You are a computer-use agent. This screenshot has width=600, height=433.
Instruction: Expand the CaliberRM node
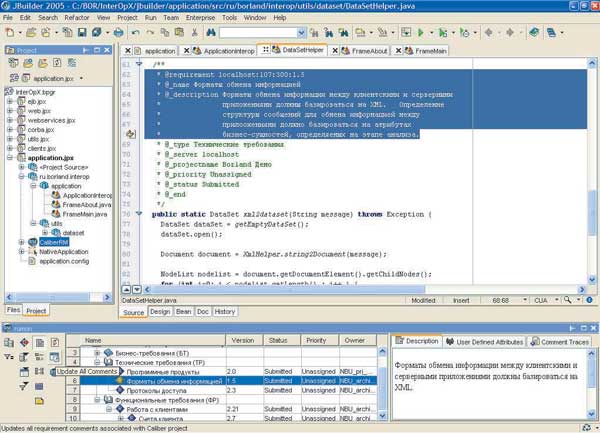[22, 242]
